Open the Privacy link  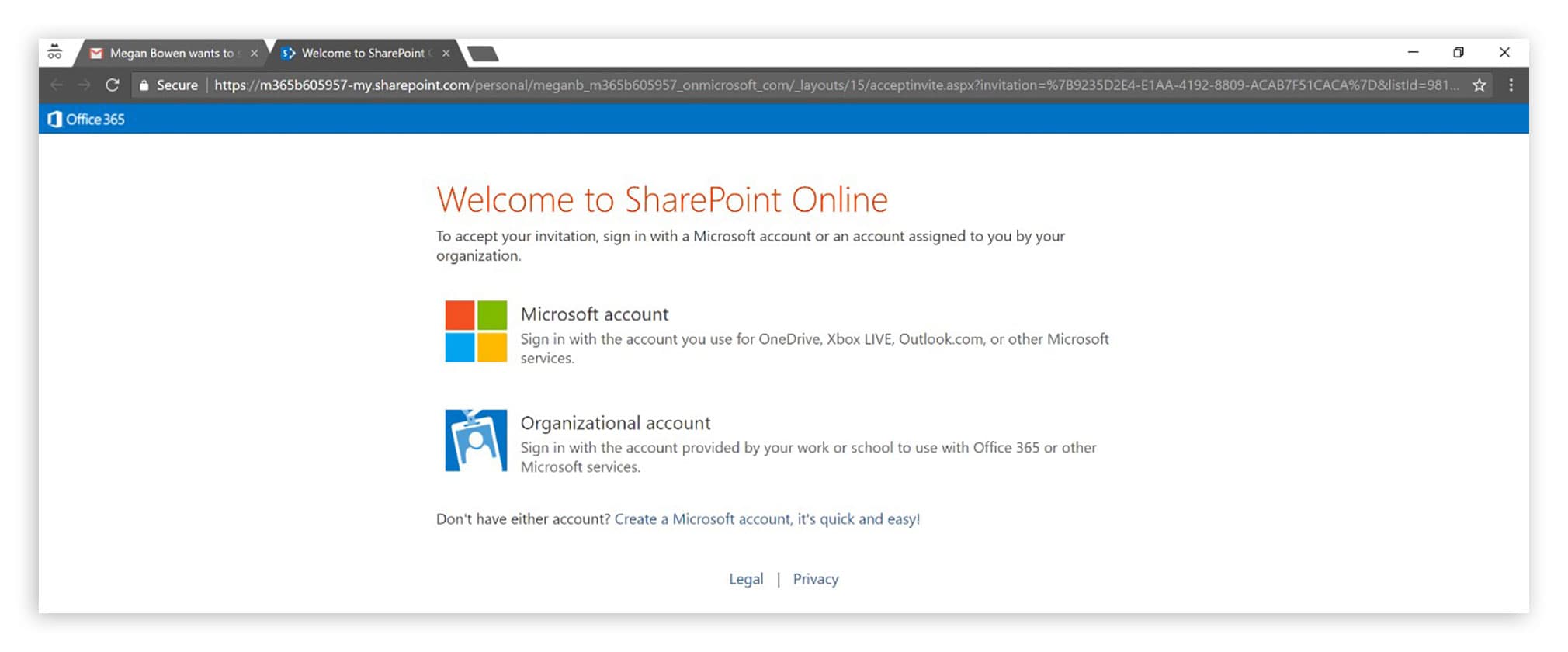(x=816, y=579)
